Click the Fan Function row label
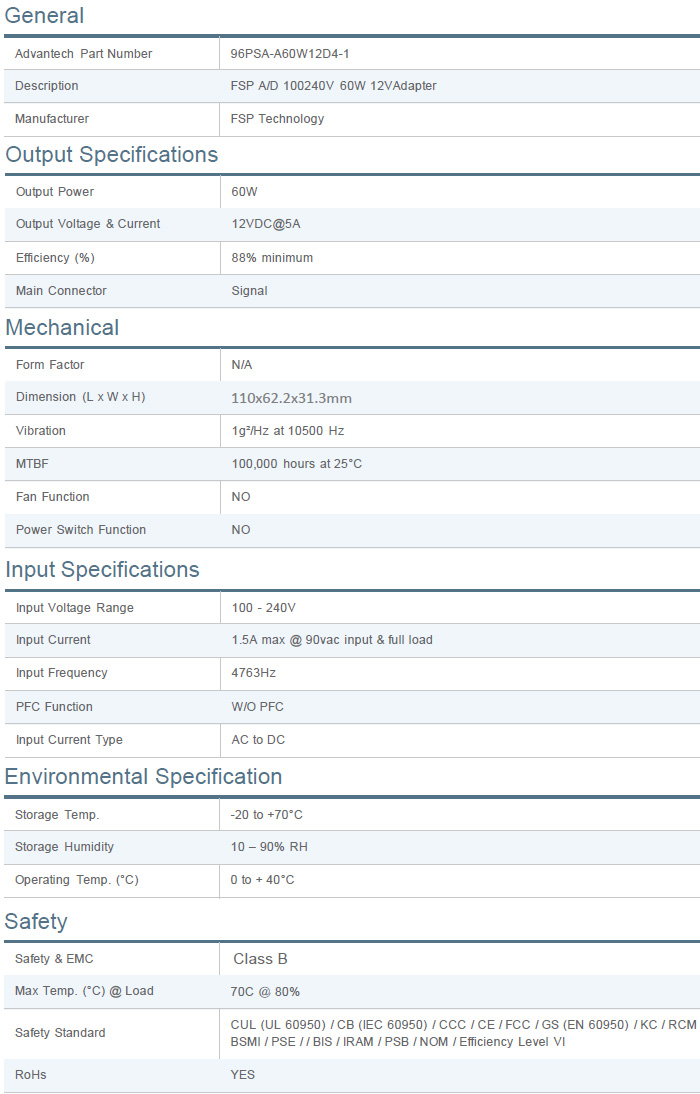The height and width of the screenshot is (1094, 700). click(53, 497)
